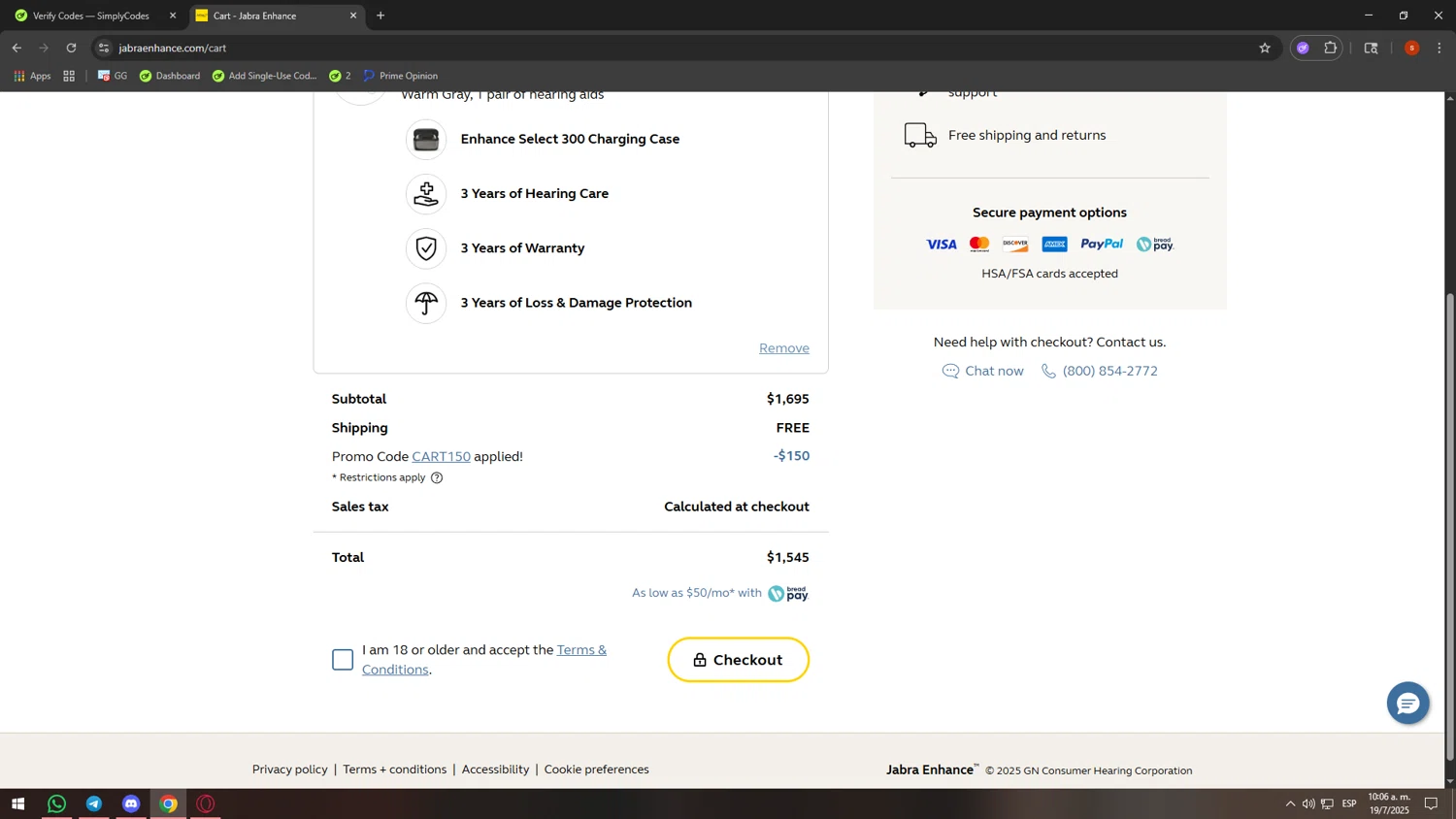Click the -$150 discount amount
Screen dimensions: 1456x819
[791, 456]
